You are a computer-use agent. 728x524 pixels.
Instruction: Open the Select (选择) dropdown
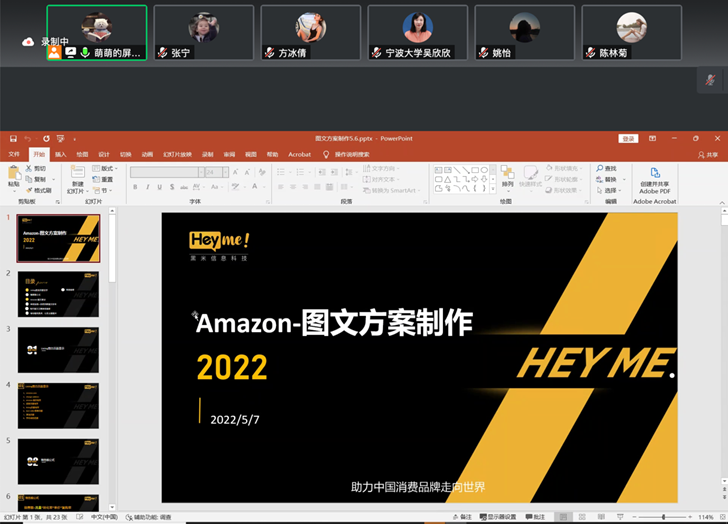click(x=608, y=190)
